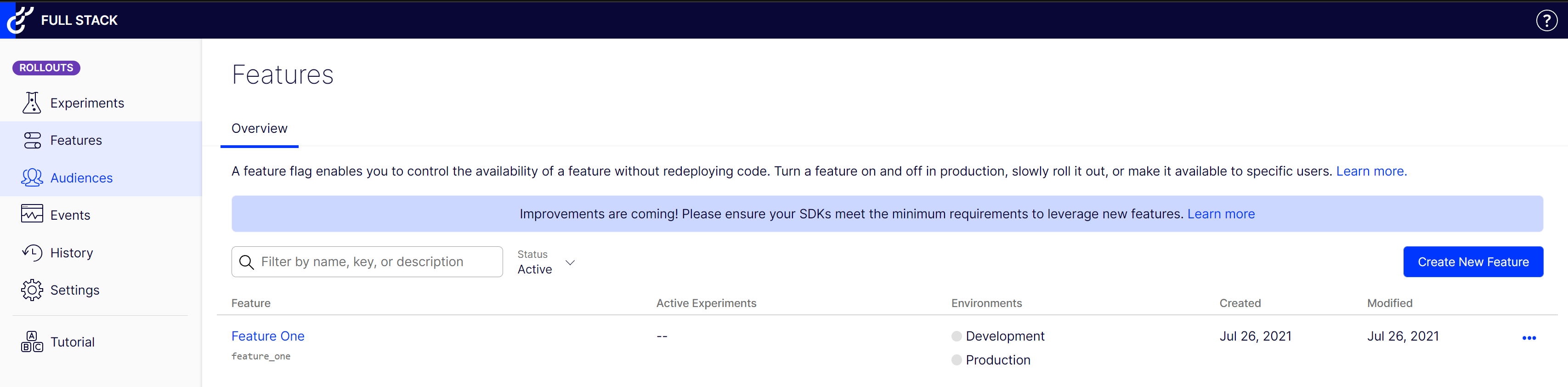Toggle the Development environment status dot
Viewport: 1568px width, 387px height.
(956, 336)
